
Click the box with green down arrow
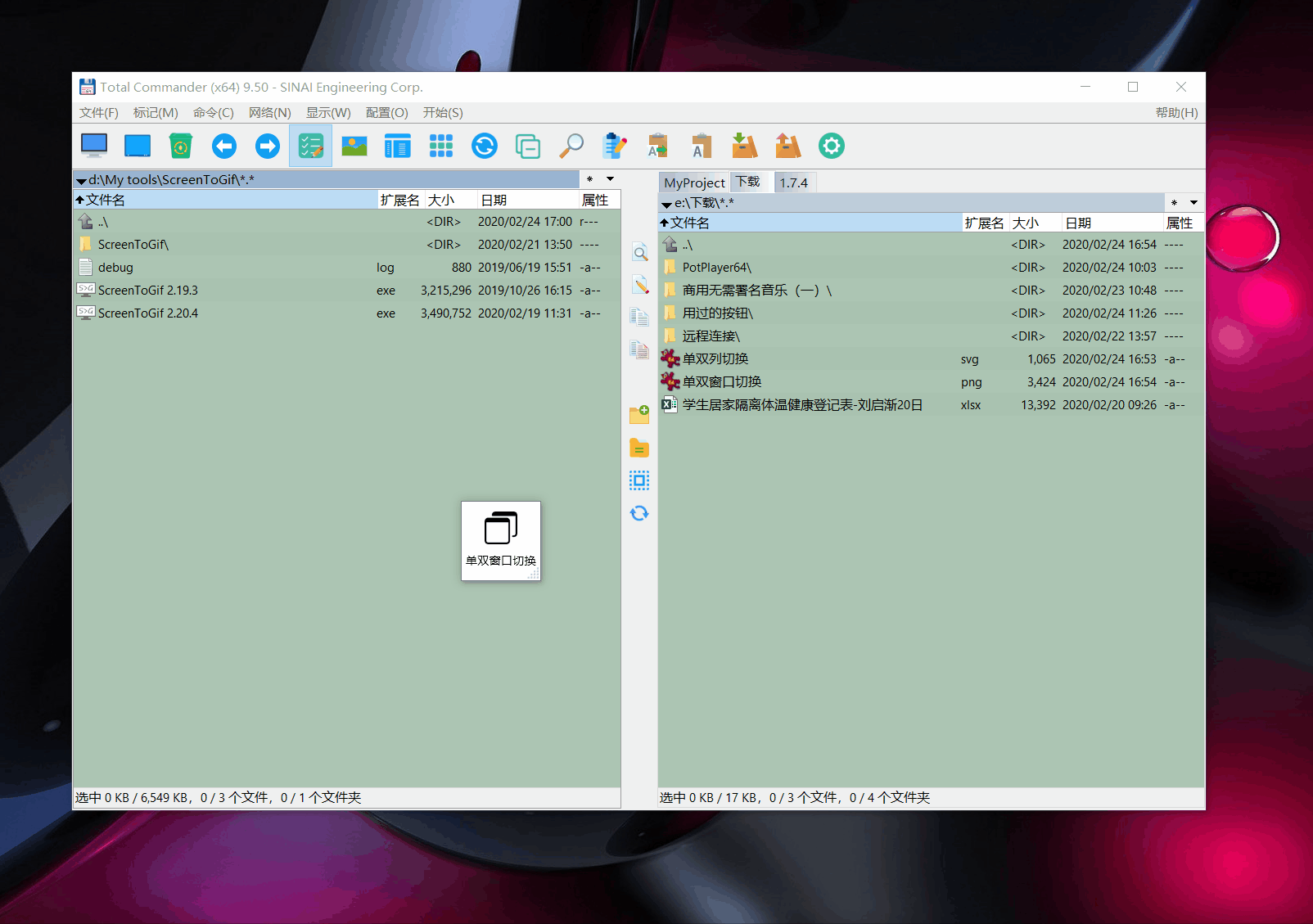[x=744, y=146]
